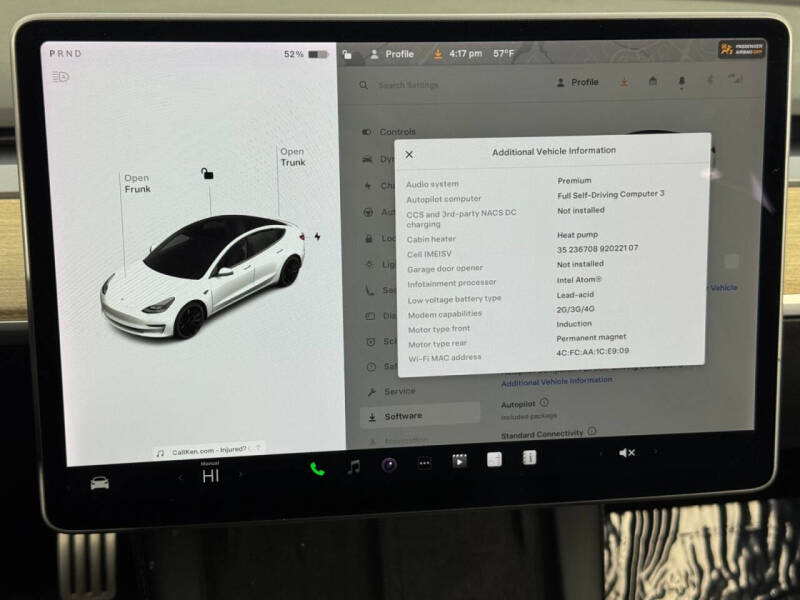Open the dashcam viewer icon
The image size is (800, 600).
[x=459, y=461]
